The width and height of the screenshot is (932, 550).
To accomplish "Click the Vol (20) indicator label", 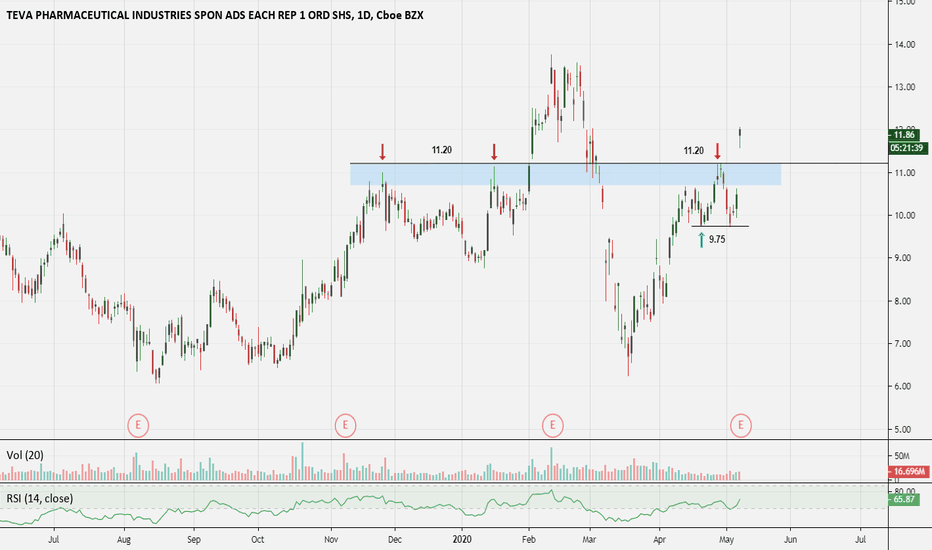I will pyautogui.click(x=25, y=455).
